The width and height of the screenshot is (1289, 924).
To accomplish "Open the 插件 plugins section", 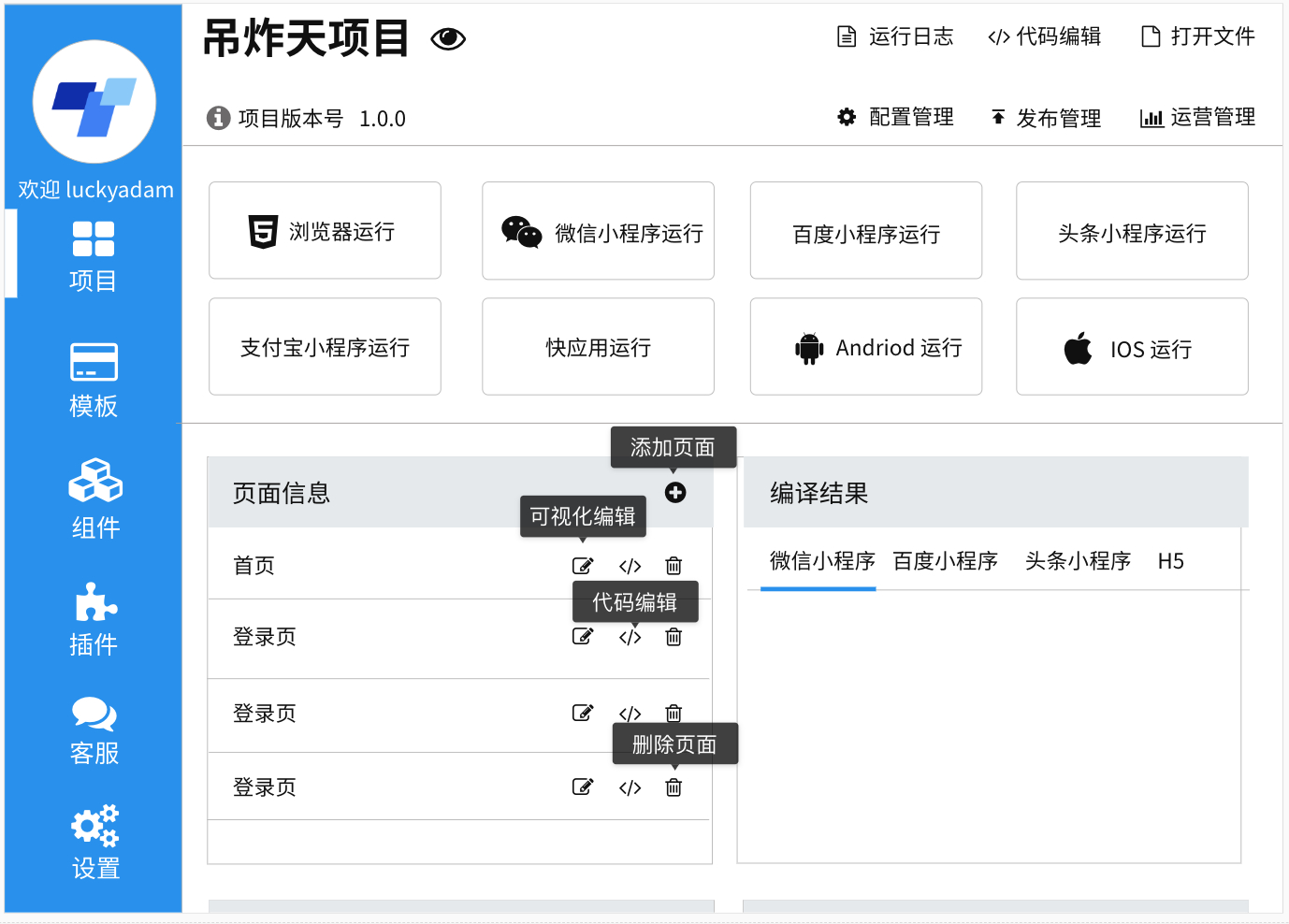I will [94, 620].
